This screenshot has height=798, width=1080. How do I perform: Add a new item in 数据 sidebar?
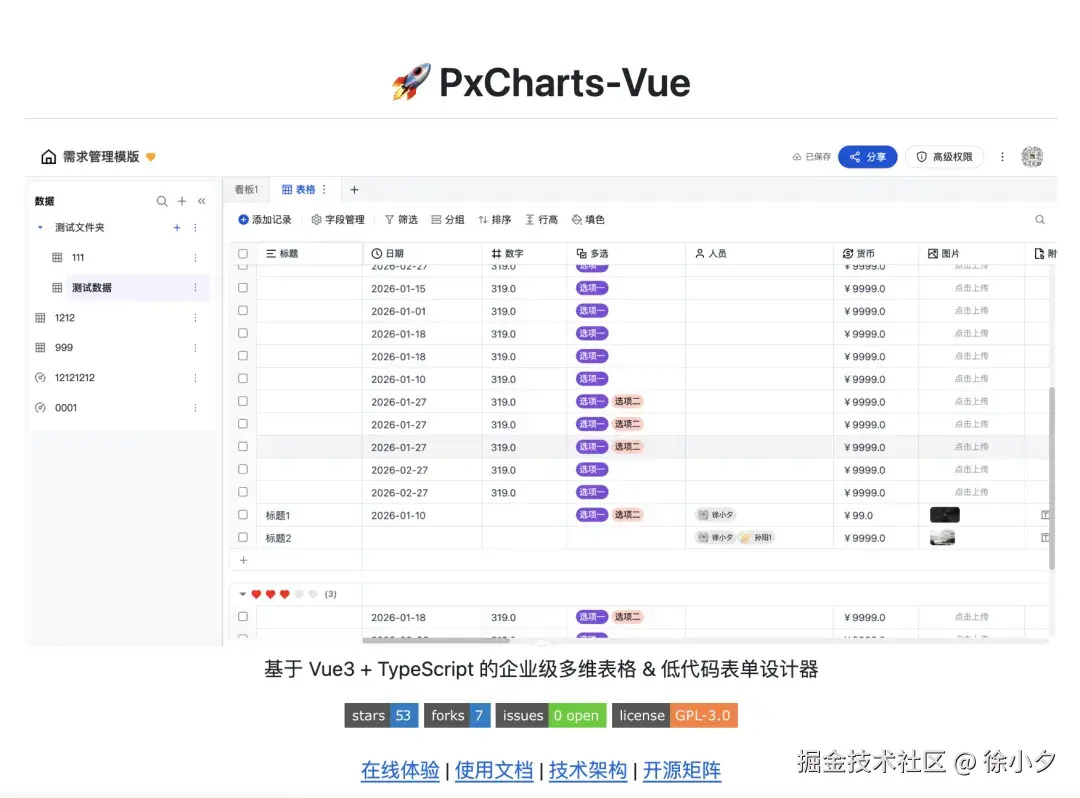[x=182, y=201]
